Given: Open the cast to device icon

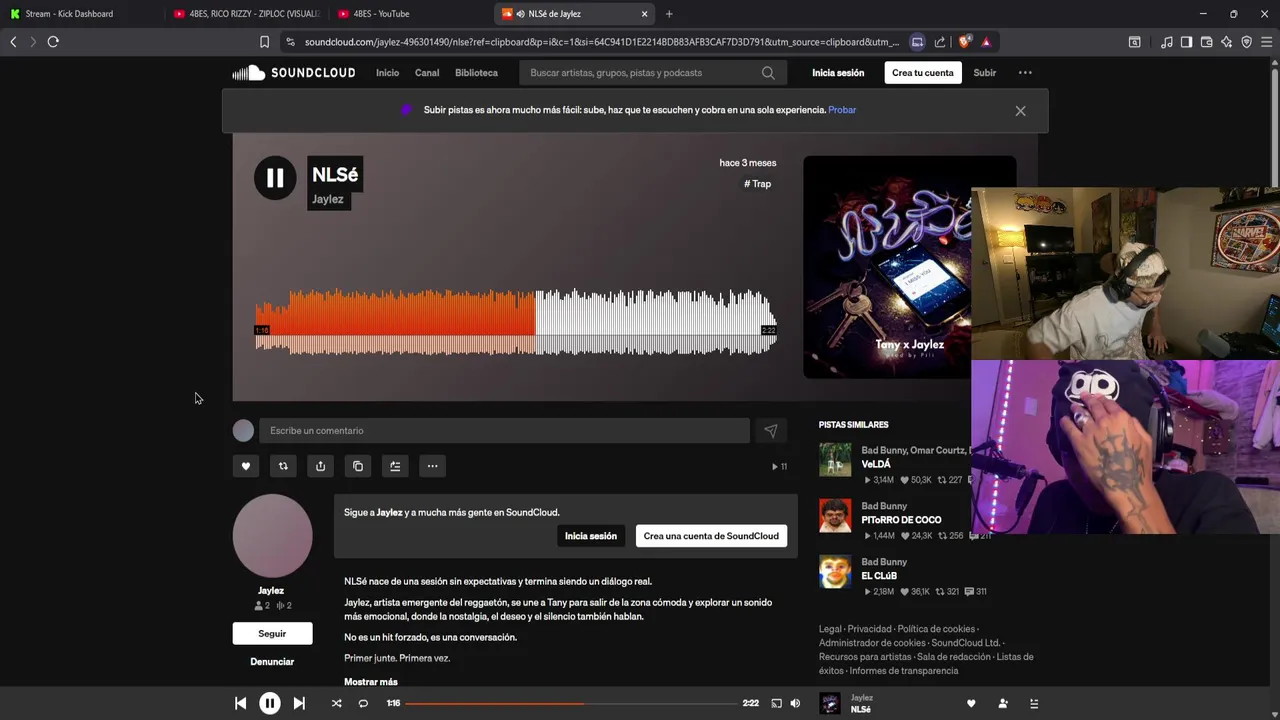Looking at the screenshot, I should pyautogui.click(x=776, y=703).
